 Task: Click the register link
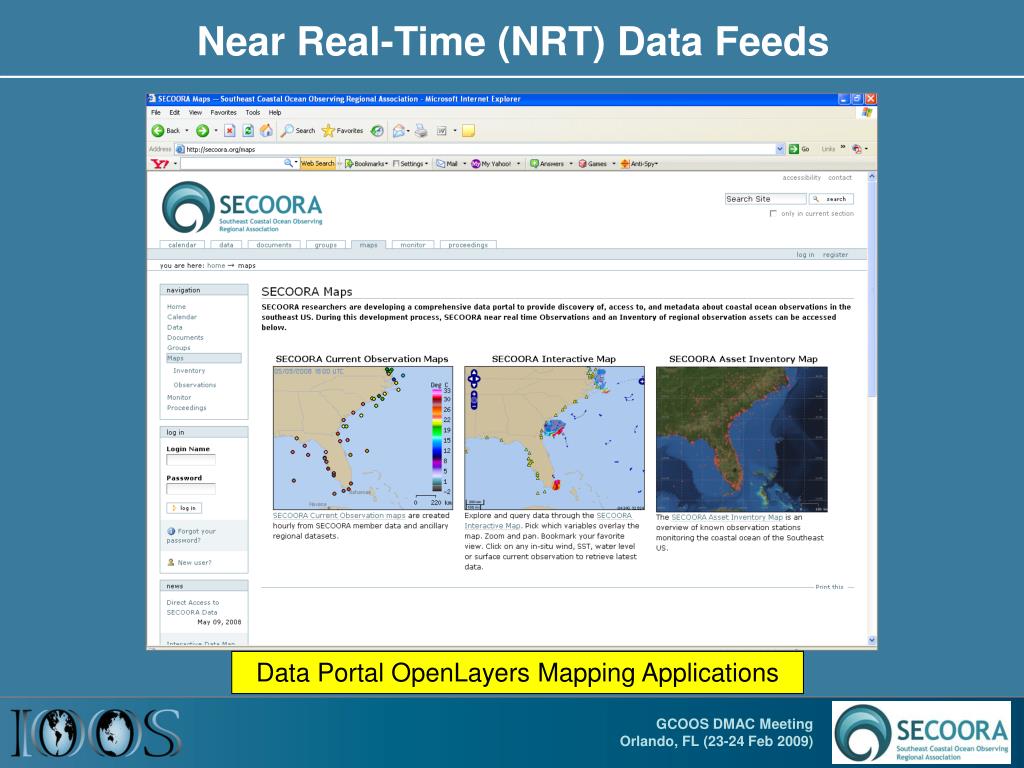[835, 255]
